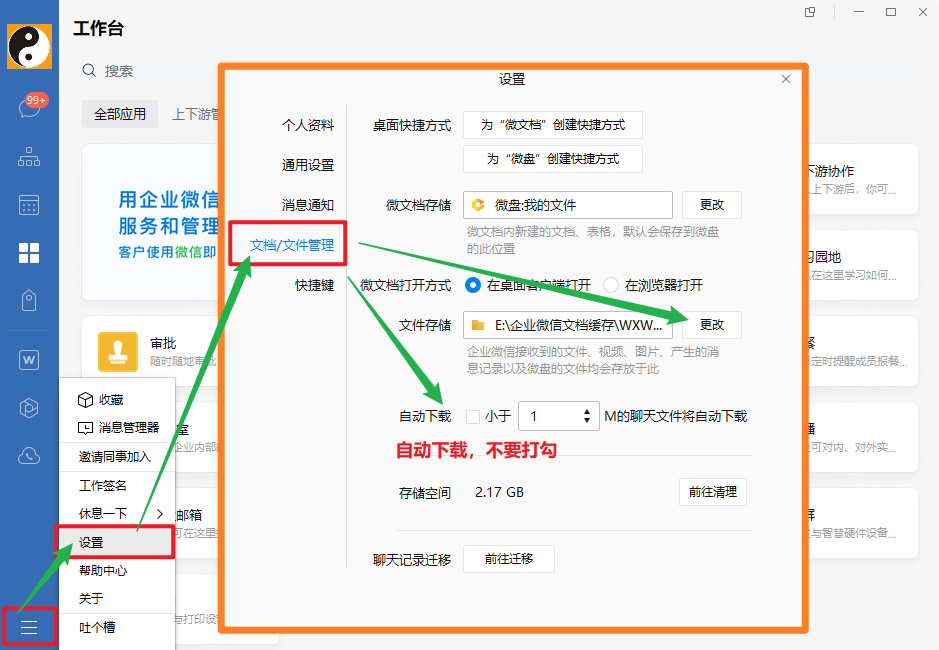Image resolution: width=939 pixels, height=650 pixels.
Task: Choose 收藏 from the popup menu
Action: [117, 400]
